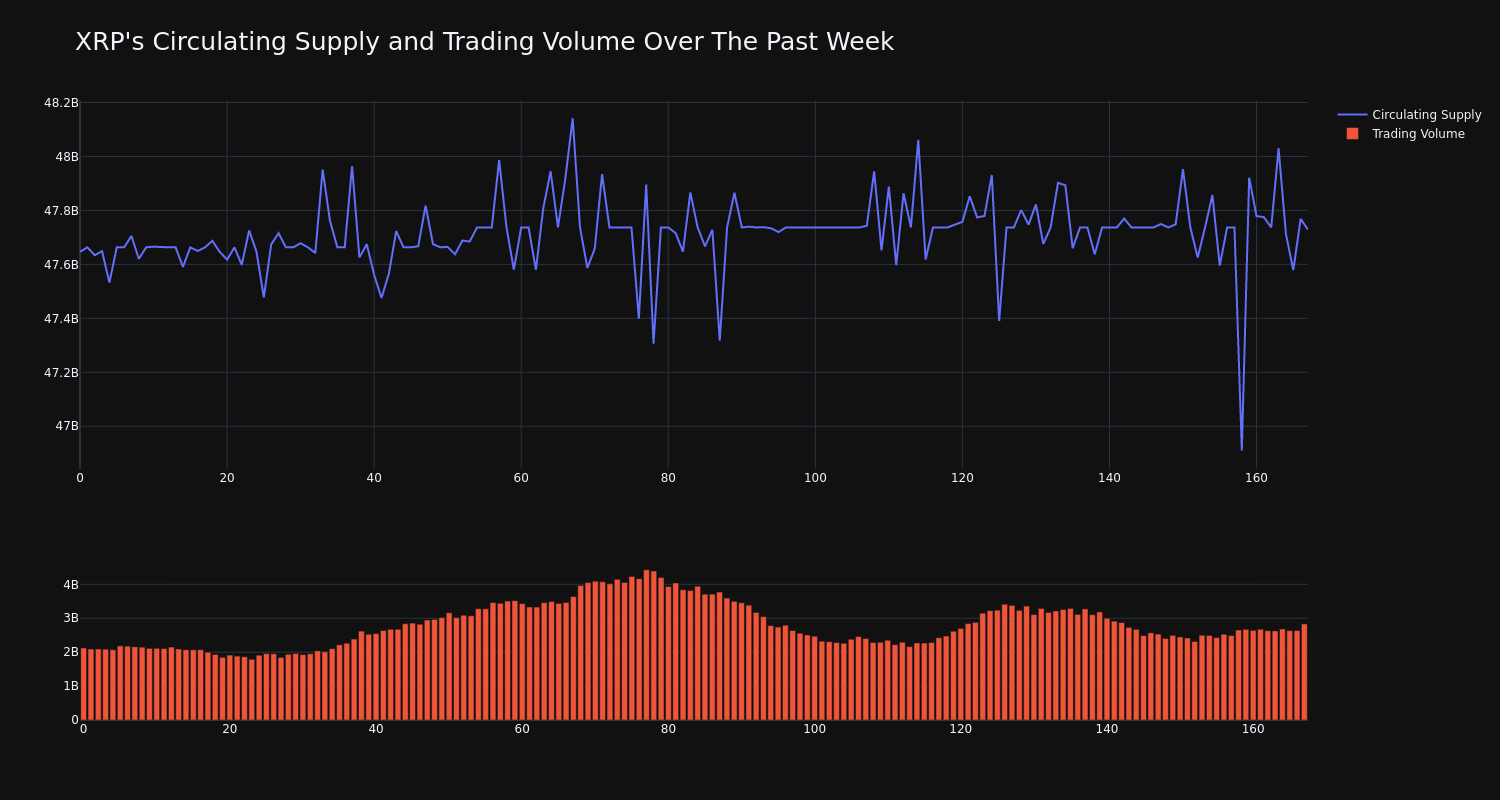Image resolution: width=1500 pixels, height=800 pixels.
Task: Click x-axis tick 120 under volume chart
Action: pos(961,729)
